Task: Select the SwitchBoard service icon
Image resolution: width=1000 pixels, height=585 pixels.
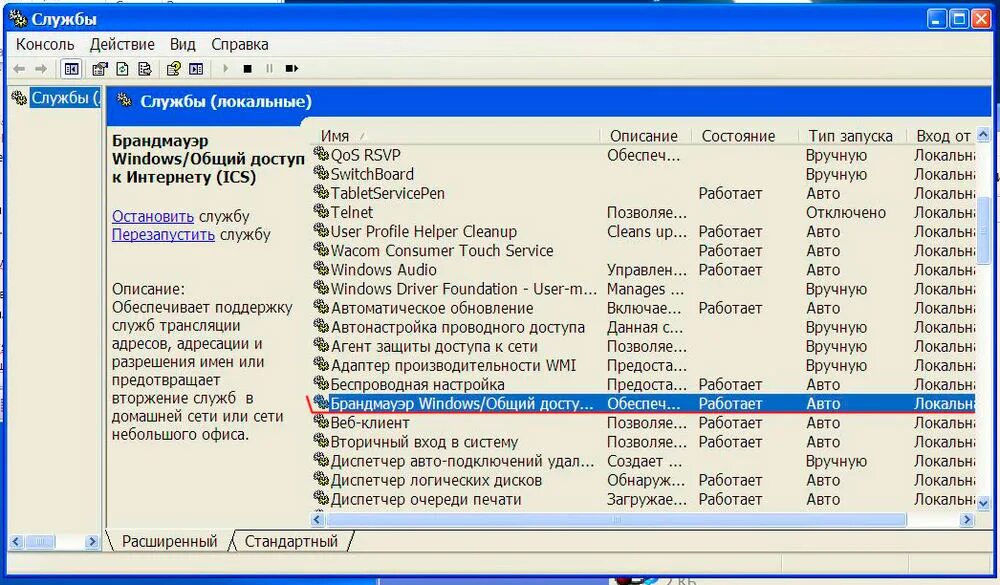Action: pyautogui.click(x=321, y=174)
